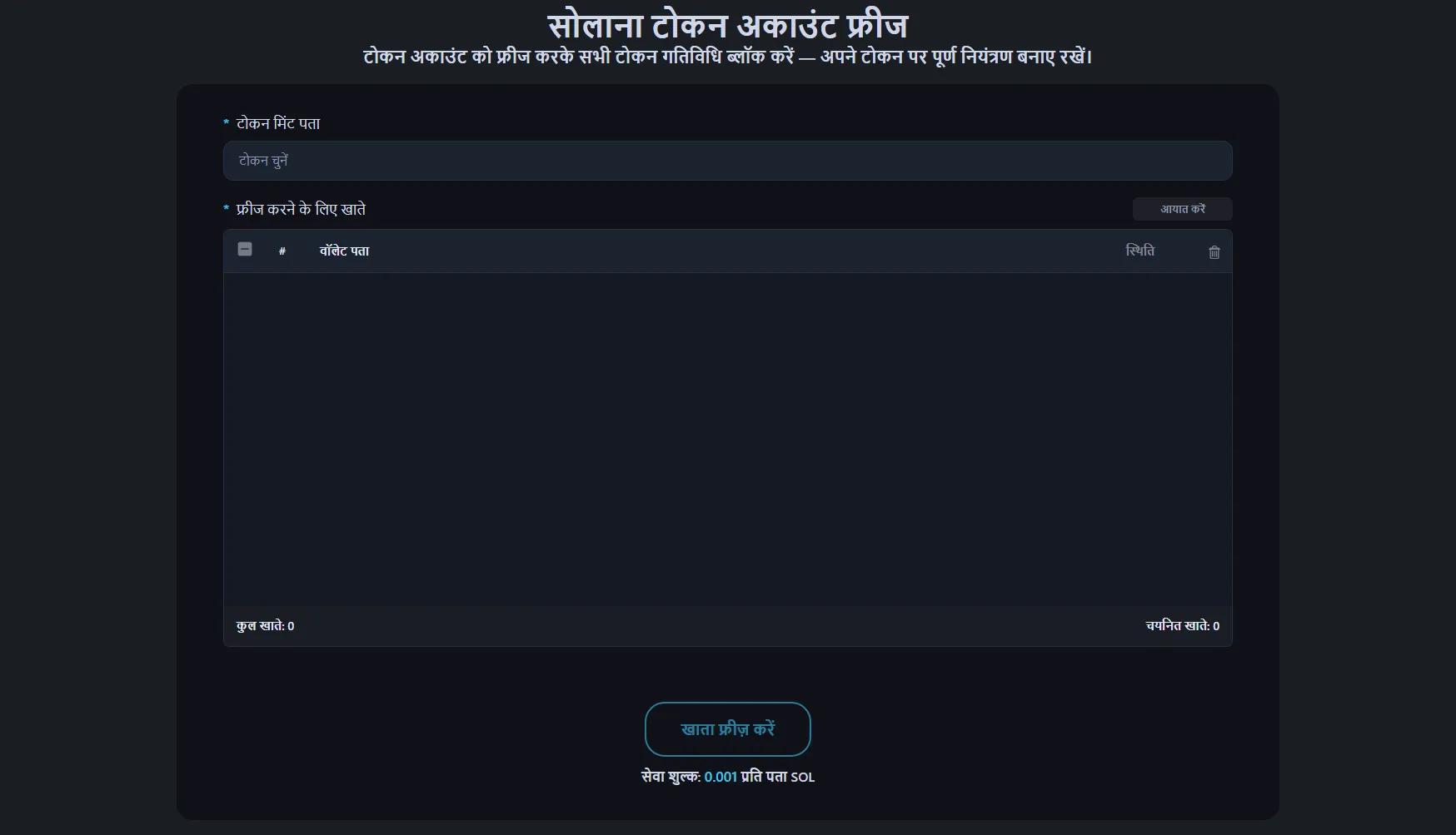The width and height of the screenshot is (1456, 835).
Task: Toggle the select-all checkbox in table header
Action: click(x=245, y=249)
